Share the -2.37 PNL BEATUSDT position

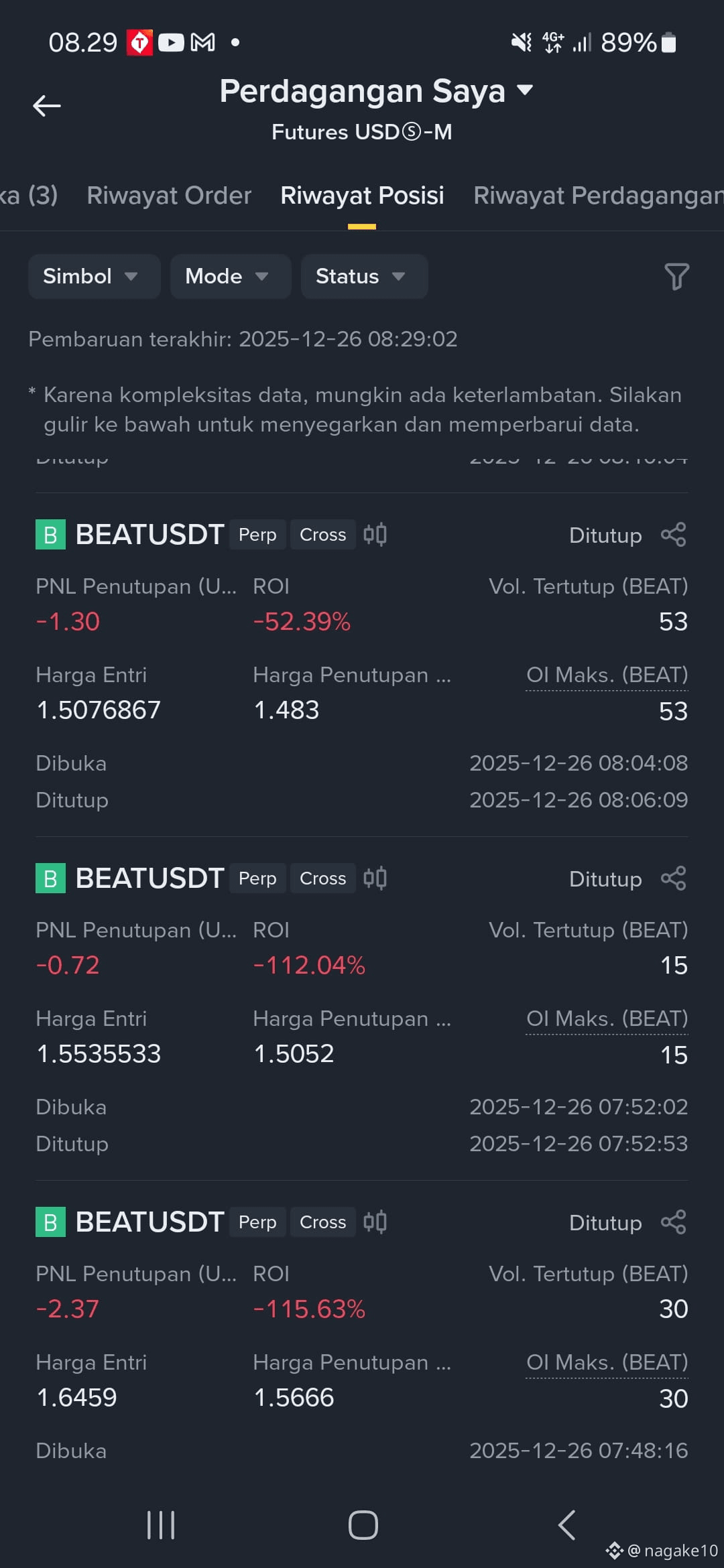point(673,1222)
